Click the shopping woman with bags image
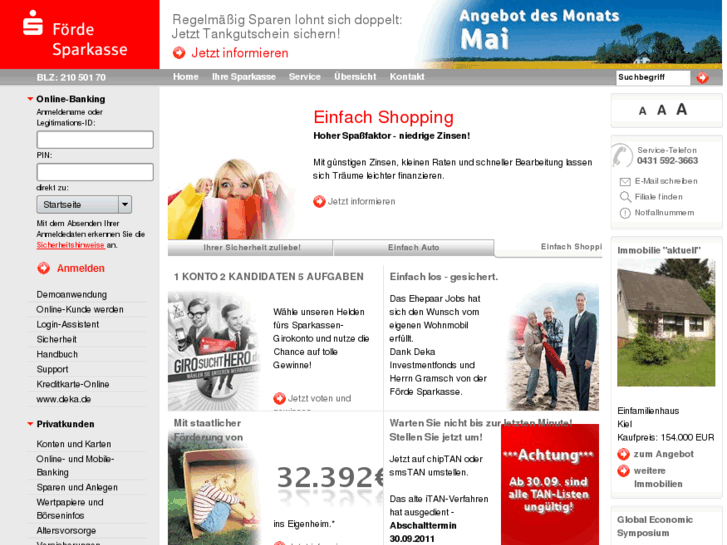Viewport: 727px width, 545px height. pos(230,199)
